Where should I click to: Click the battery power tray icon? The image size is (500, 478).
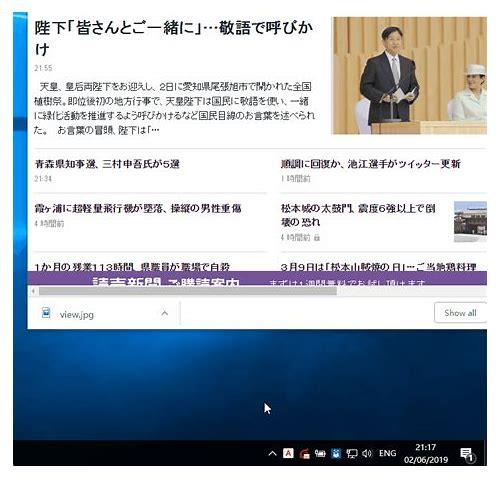(320, 453)
